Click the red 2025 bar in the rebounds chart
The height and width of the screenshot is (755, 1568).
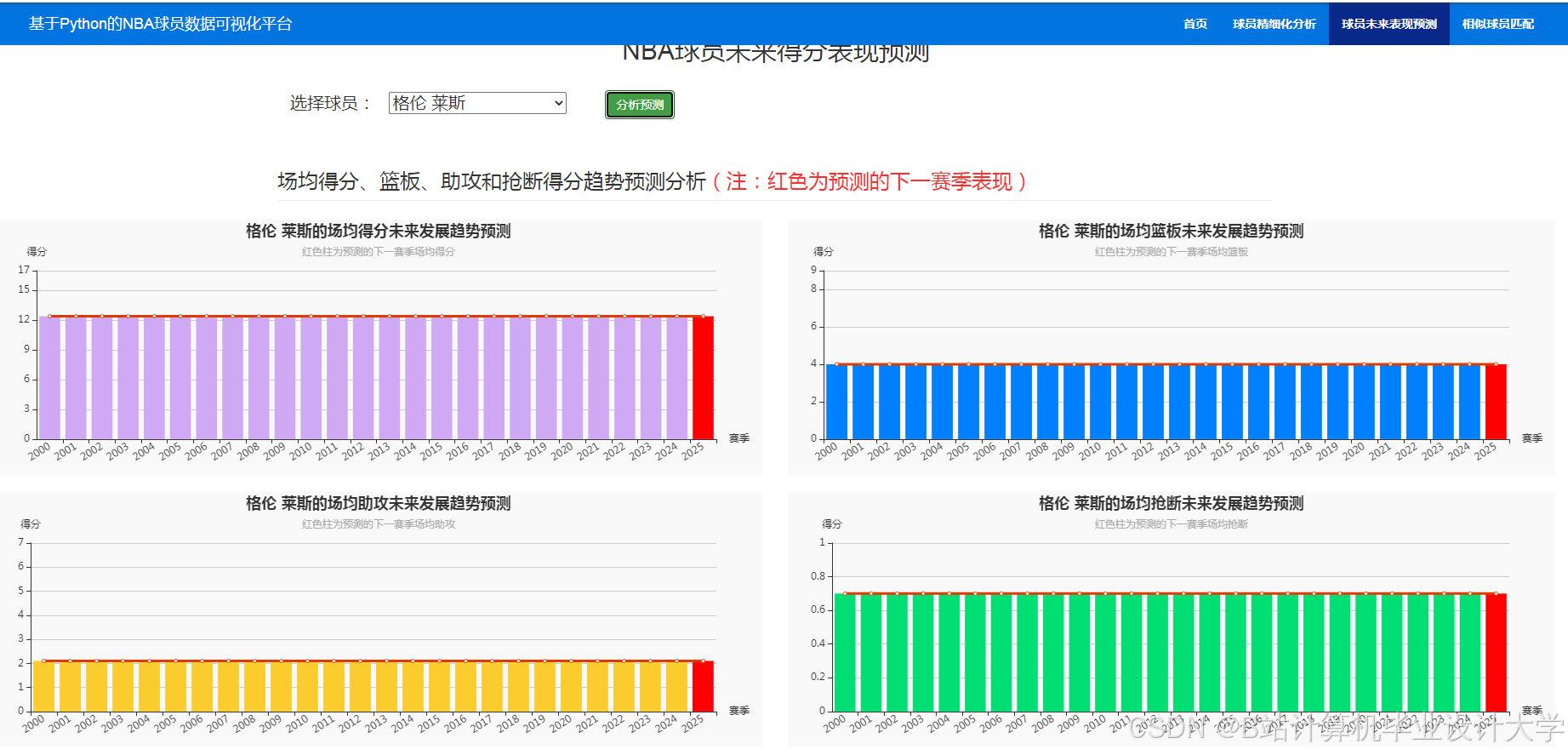click(1496, 402)
